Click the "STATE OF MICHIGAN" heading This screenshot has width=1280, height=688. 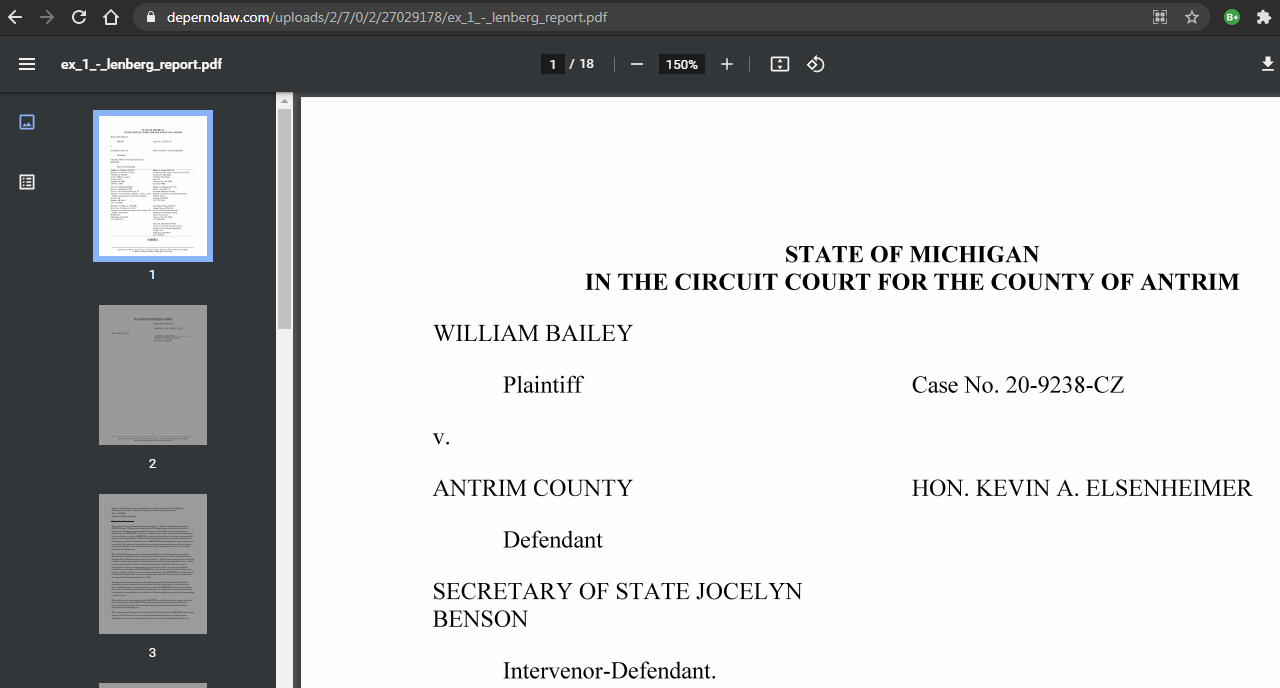tap(912, 254)
